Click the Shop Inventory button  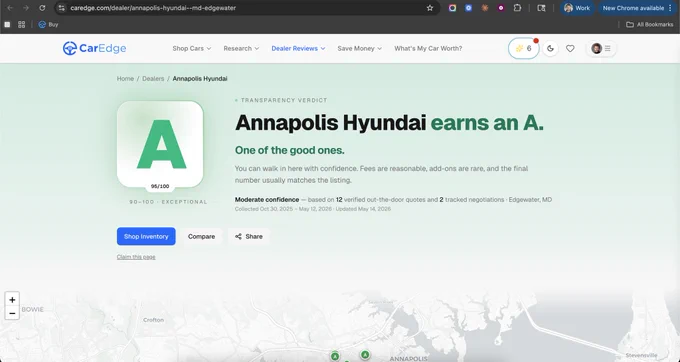pyautogui.click(x=146, y=236)
